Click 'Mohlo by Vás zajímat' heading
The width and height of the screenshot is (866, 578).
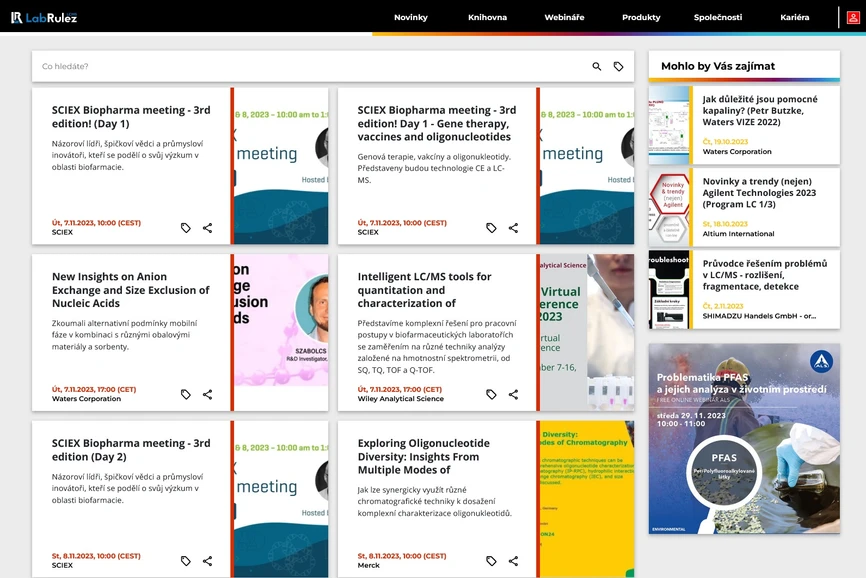click(x=717, y=66)
